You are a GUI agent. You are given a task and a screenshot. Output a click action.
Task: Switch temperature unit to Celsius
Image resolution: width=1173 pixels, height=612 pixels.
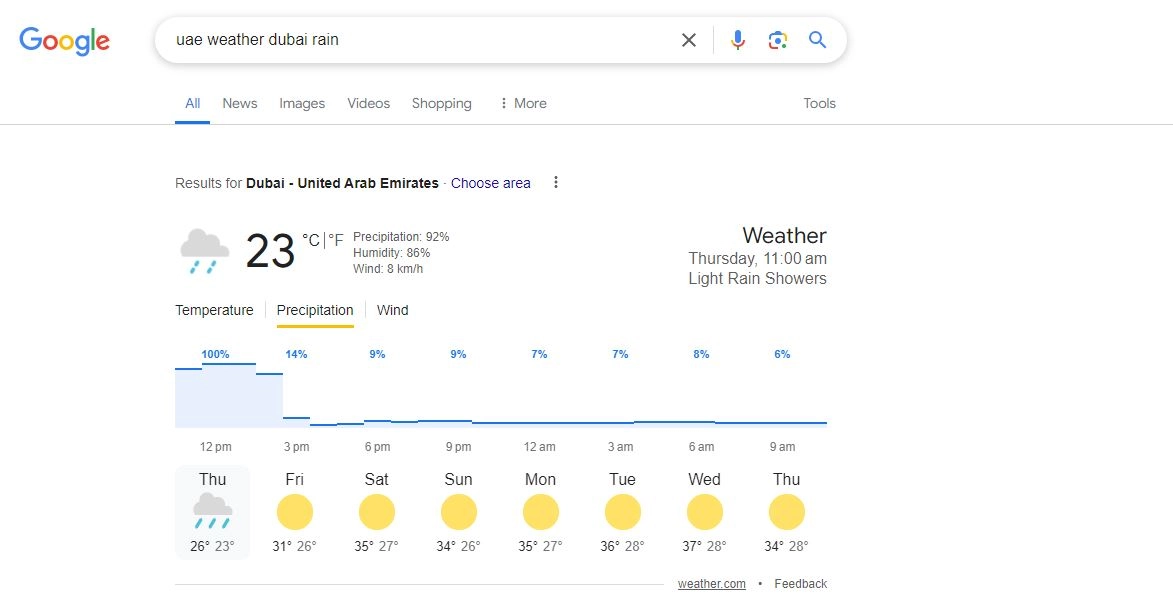point(311,240)
